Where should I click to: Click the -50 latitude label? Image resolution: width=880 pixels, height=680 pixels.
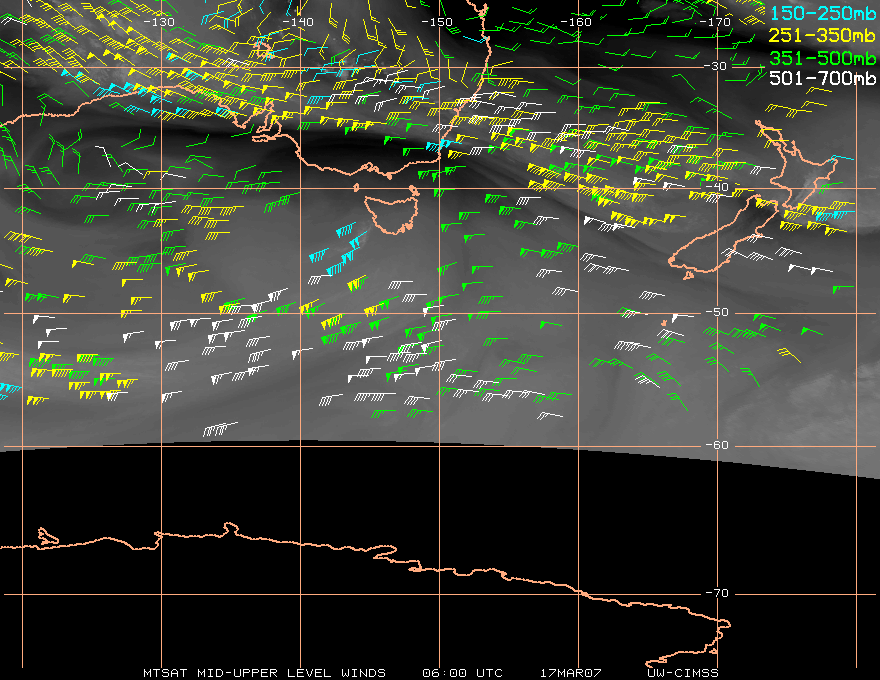point(717,312)
